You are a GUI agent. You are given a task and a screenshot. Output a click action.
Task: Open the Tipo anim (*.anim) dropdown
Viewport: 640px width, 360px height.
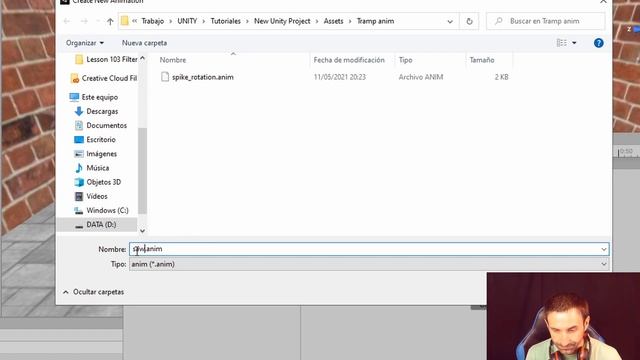coord(369,264)
